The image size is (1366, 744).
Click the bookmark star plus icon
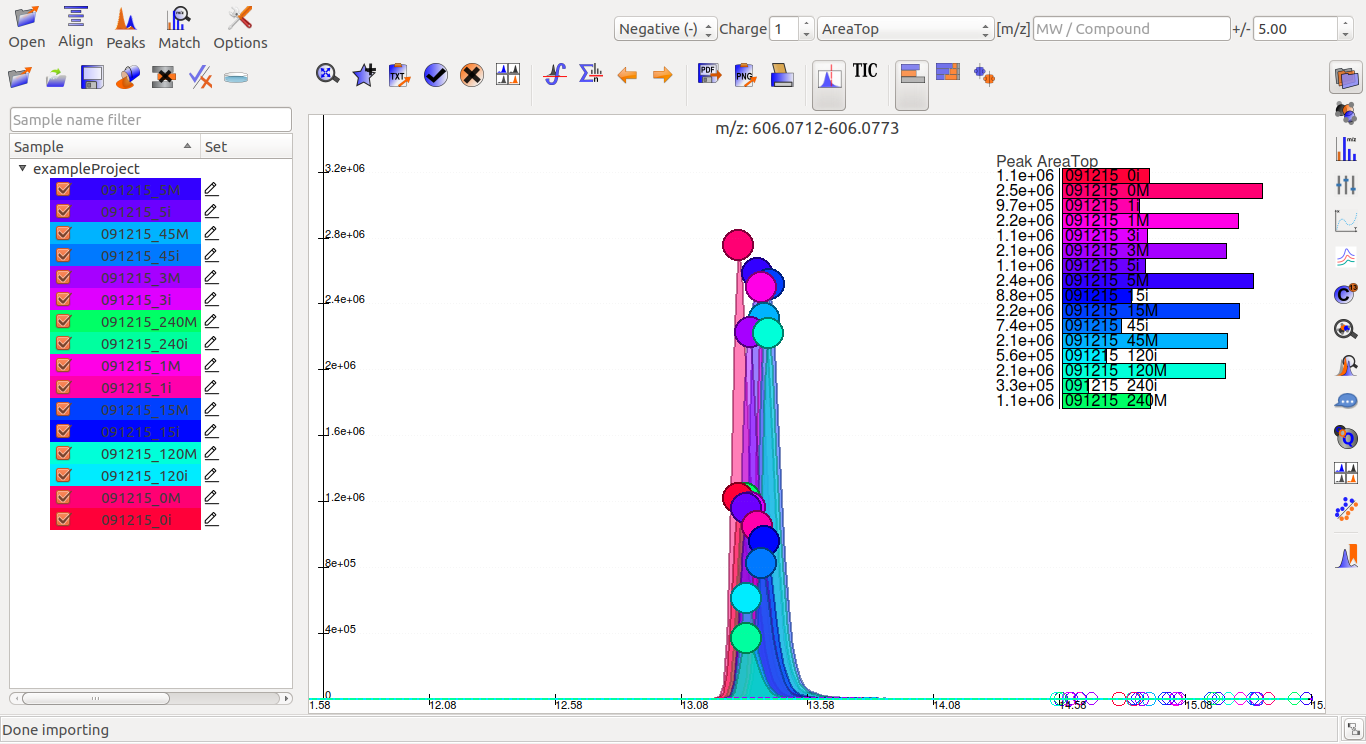pyautogui.click(x=364, y=74)
